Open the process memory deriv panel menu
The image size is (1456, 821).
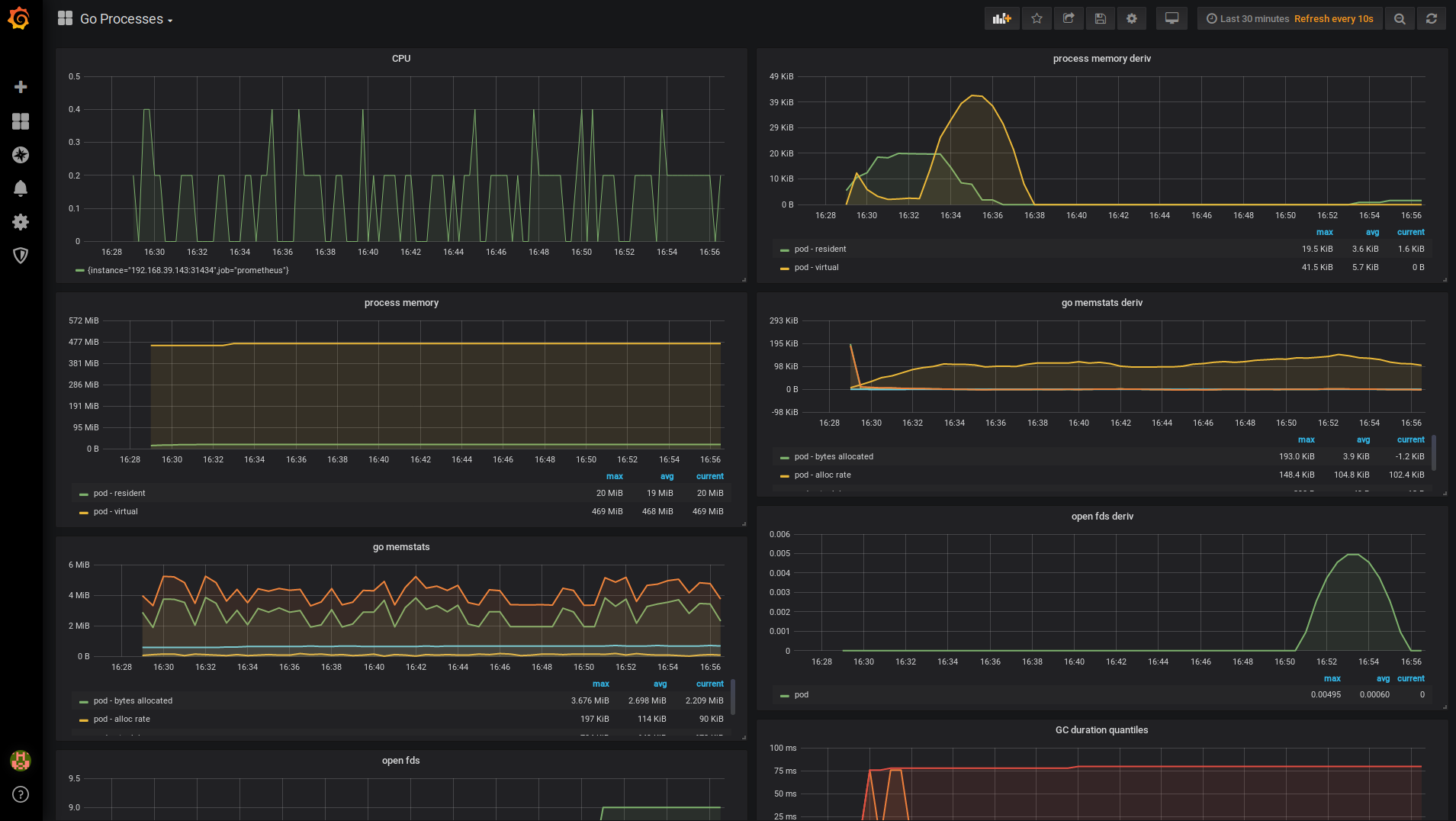coord(1101,59)
